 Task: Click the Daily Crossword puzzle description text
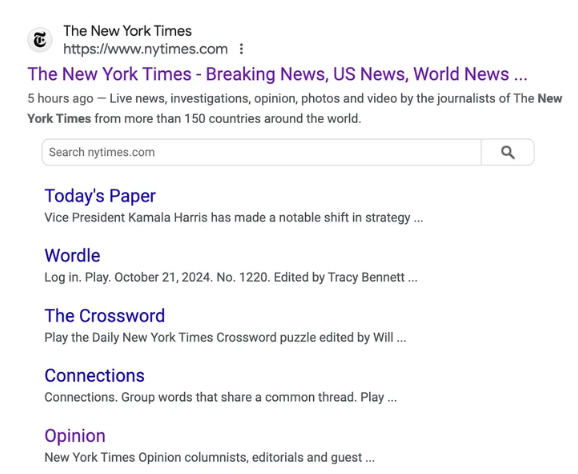click(x=225, y=338)
